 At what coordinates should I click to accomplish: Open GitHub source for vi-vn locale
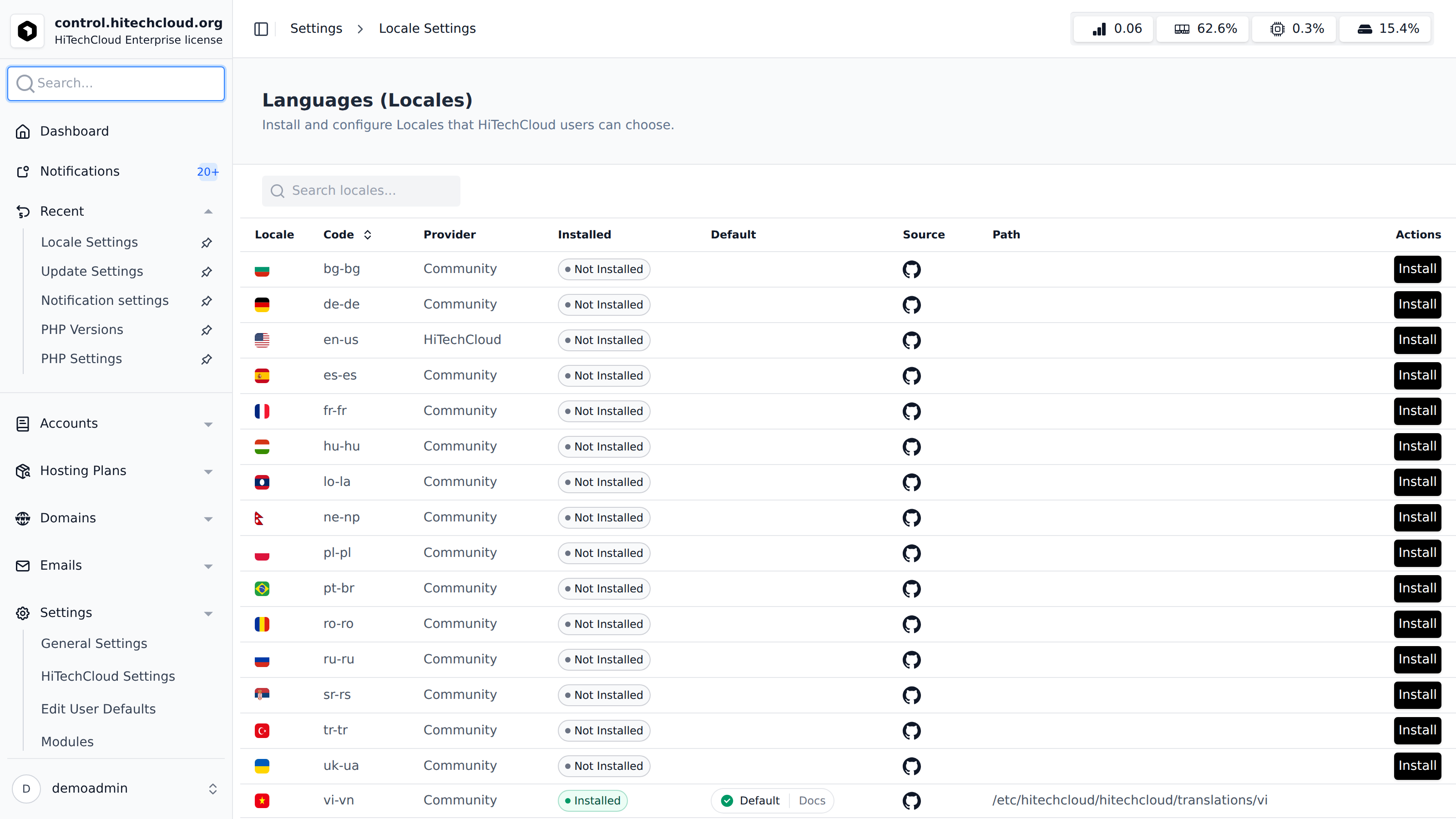coord(911,800)
